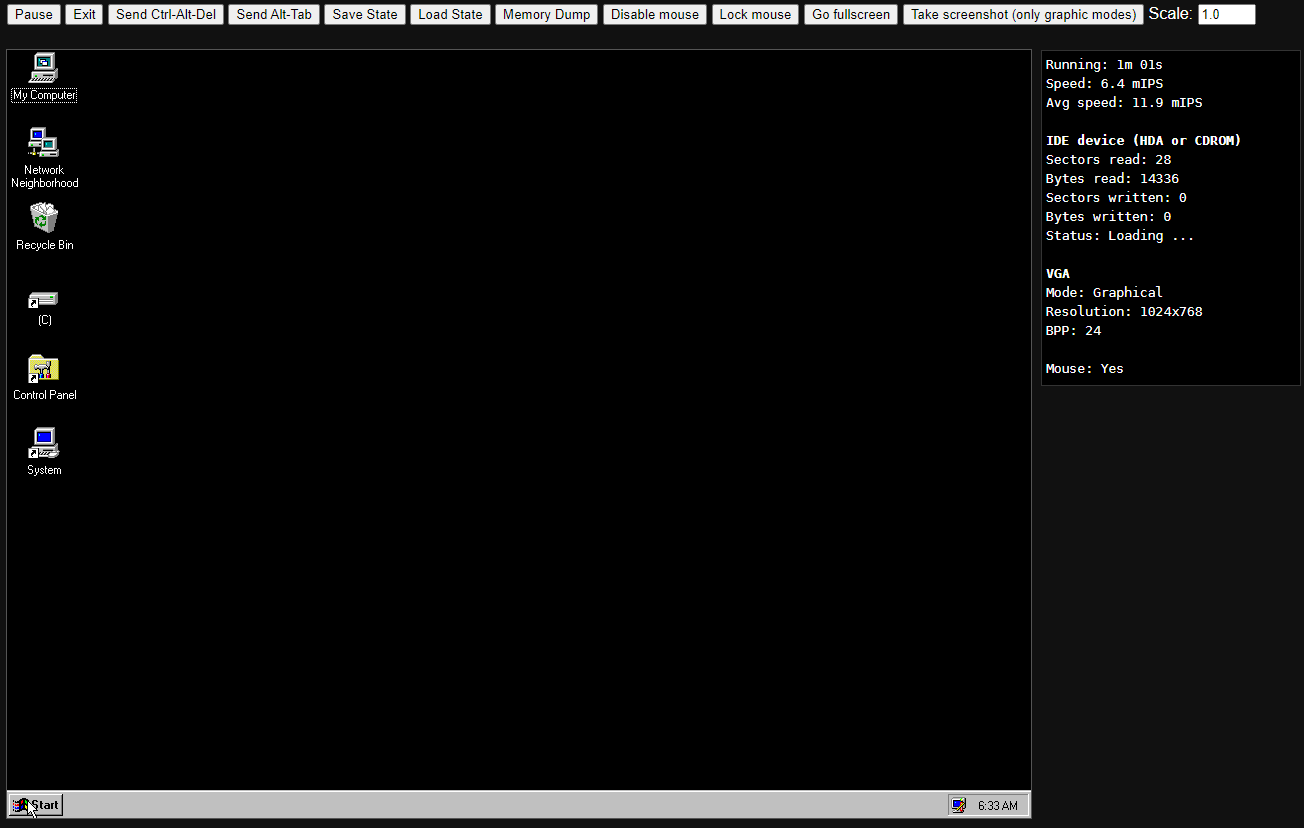The height and width of the screenshot is (828, 1304).
Task: Click the 'Sectors written: 0' text
Action: (x=1116, y=198)
